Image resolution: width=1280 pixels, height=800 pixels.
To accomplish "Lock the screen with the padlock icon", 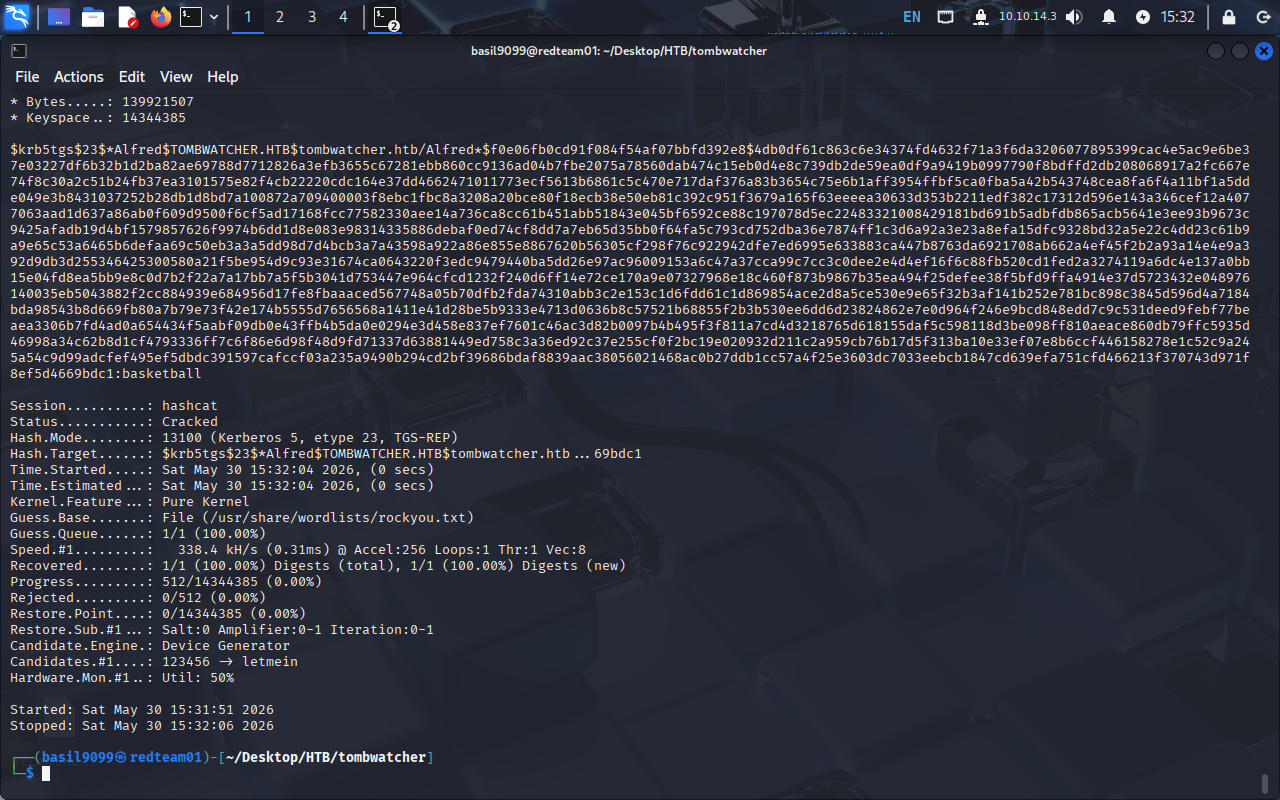I will coord(1229,17).
